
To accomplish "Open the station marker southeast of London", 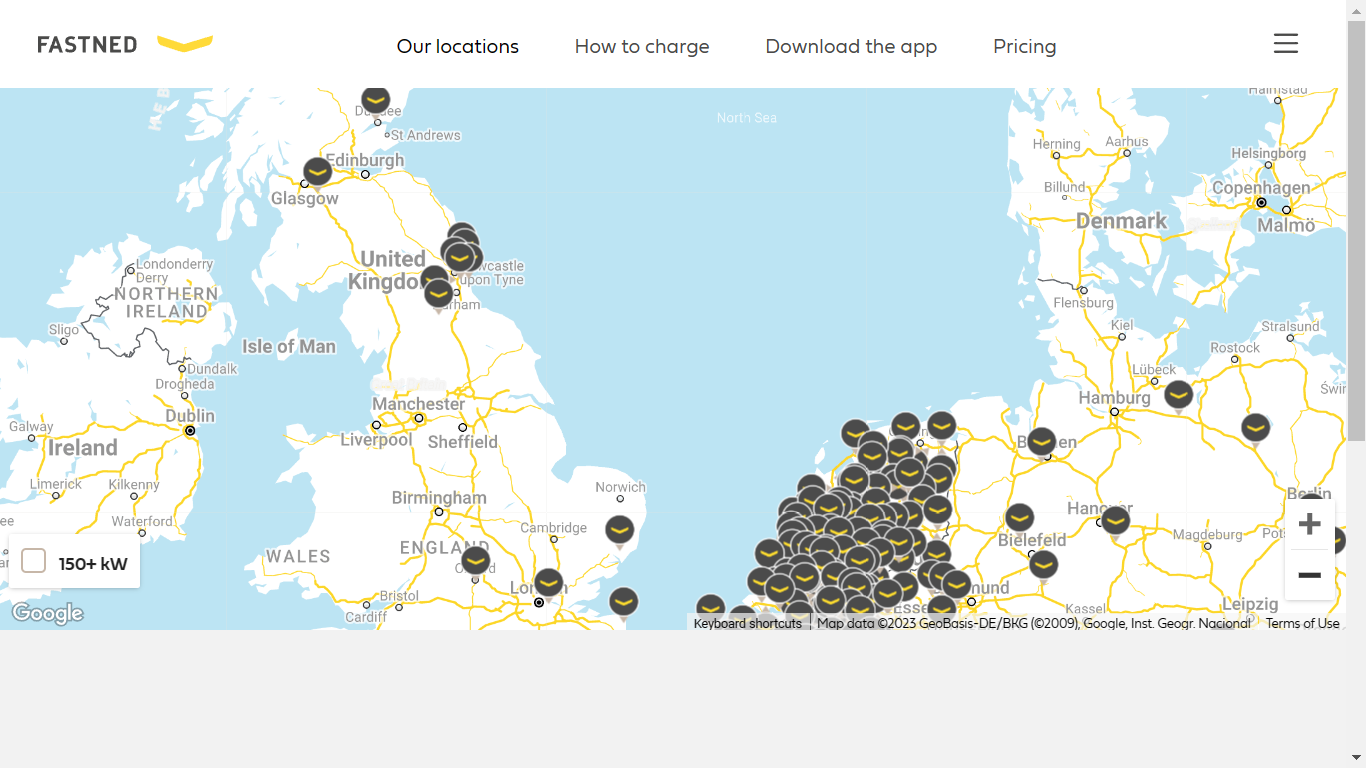I will click(624, 603).
